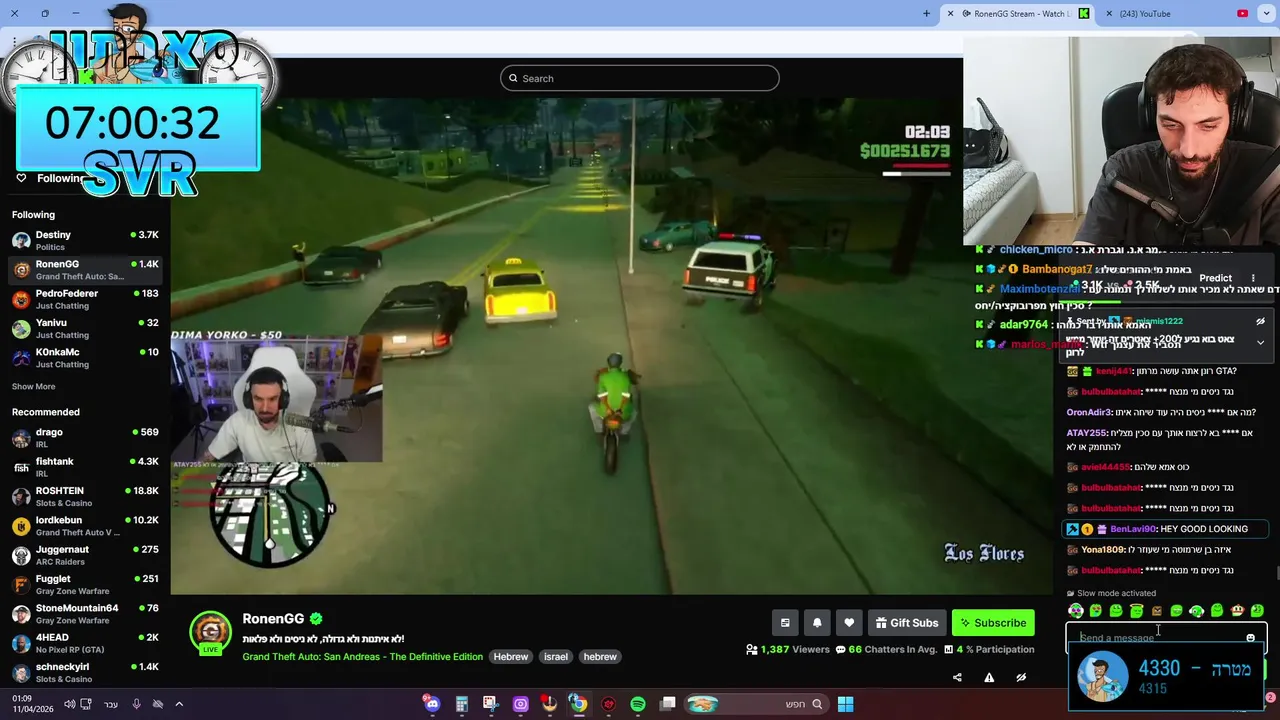Click the taskbar search box
Viewport: 1280px width, 720px height.
[x=756, y=704]
